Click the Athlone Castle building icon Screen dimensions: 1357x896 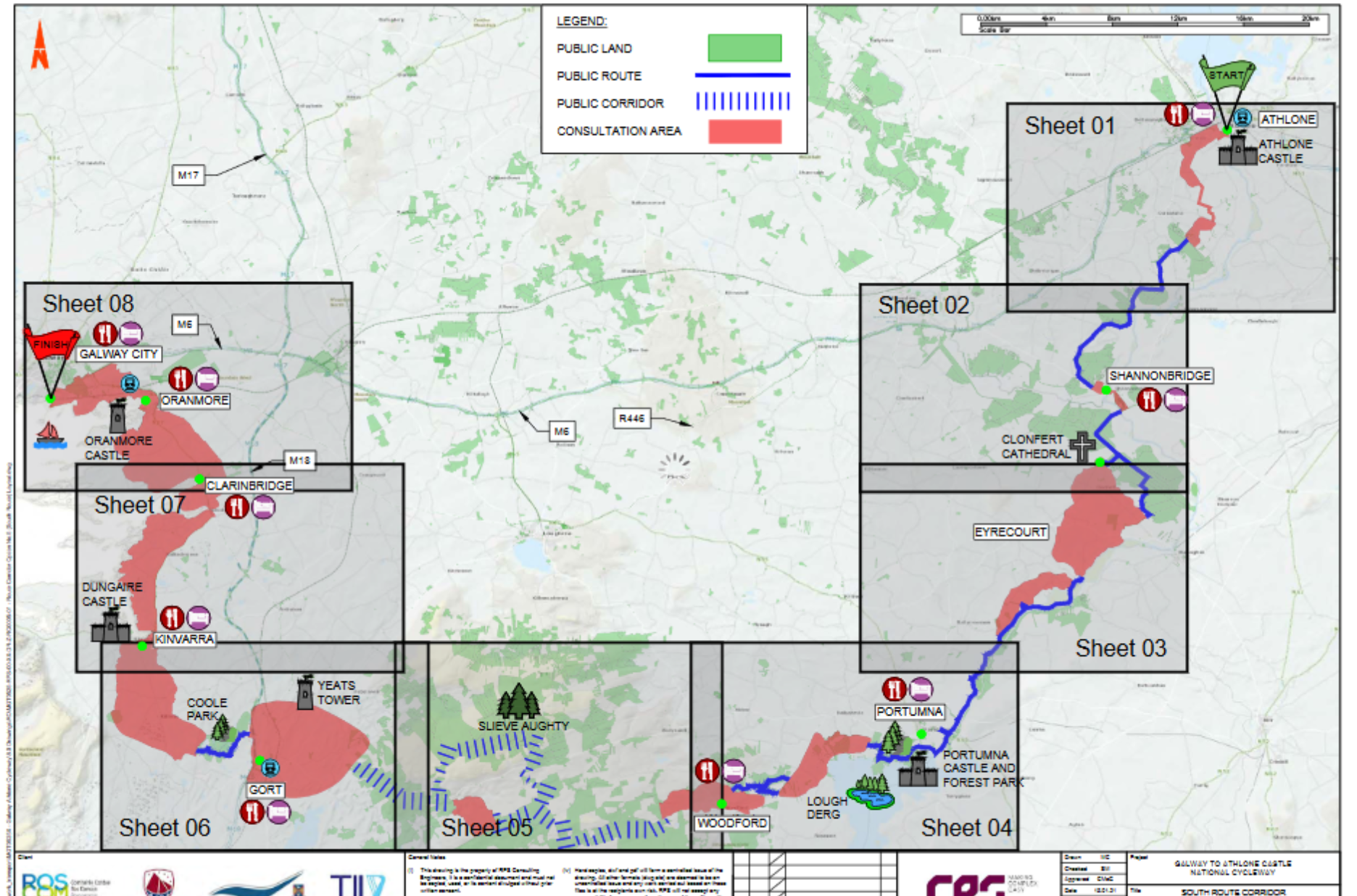point(1237,149)
